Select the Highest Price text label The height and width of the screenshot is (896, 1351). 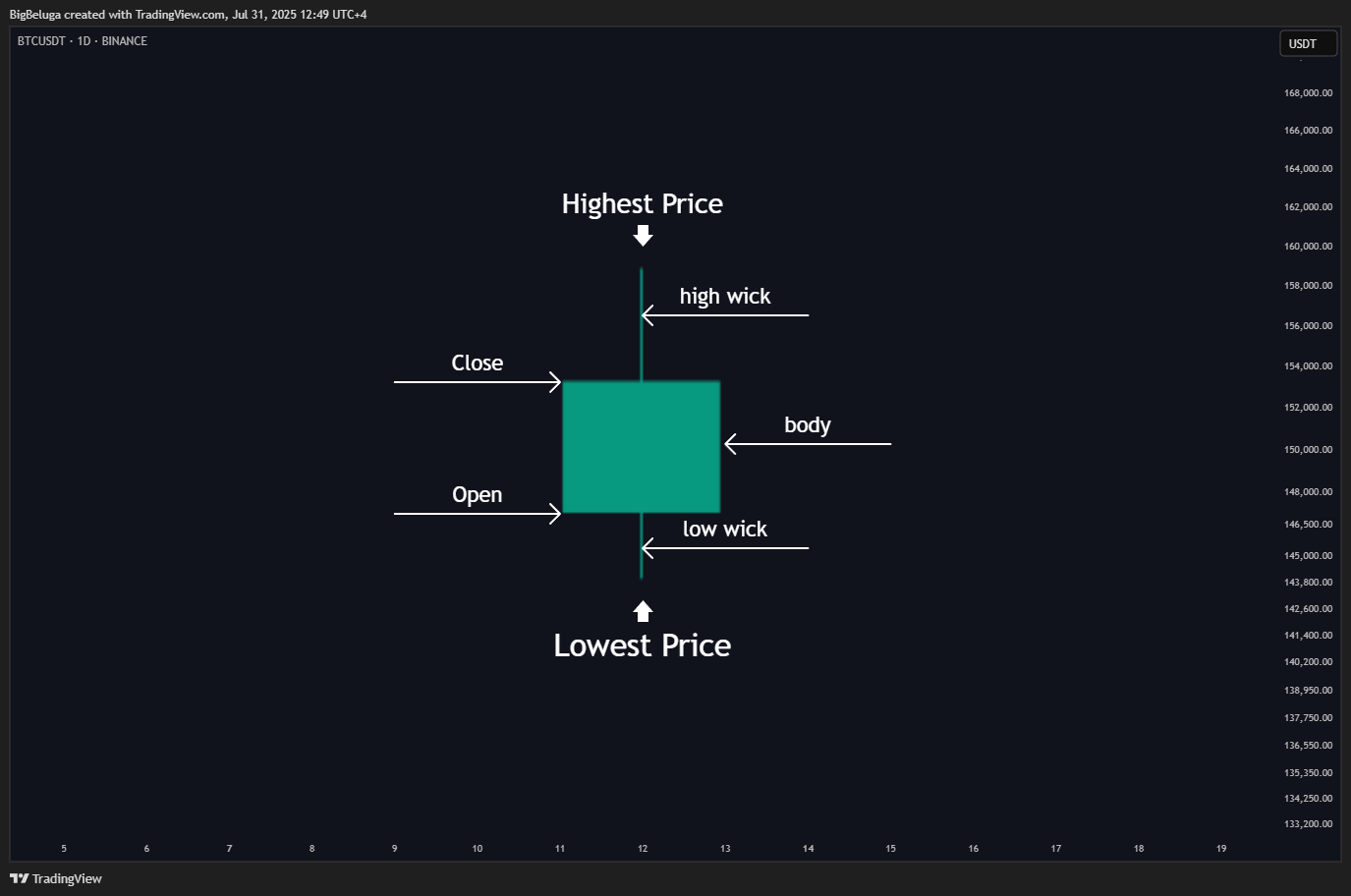[x=642, y=203]
